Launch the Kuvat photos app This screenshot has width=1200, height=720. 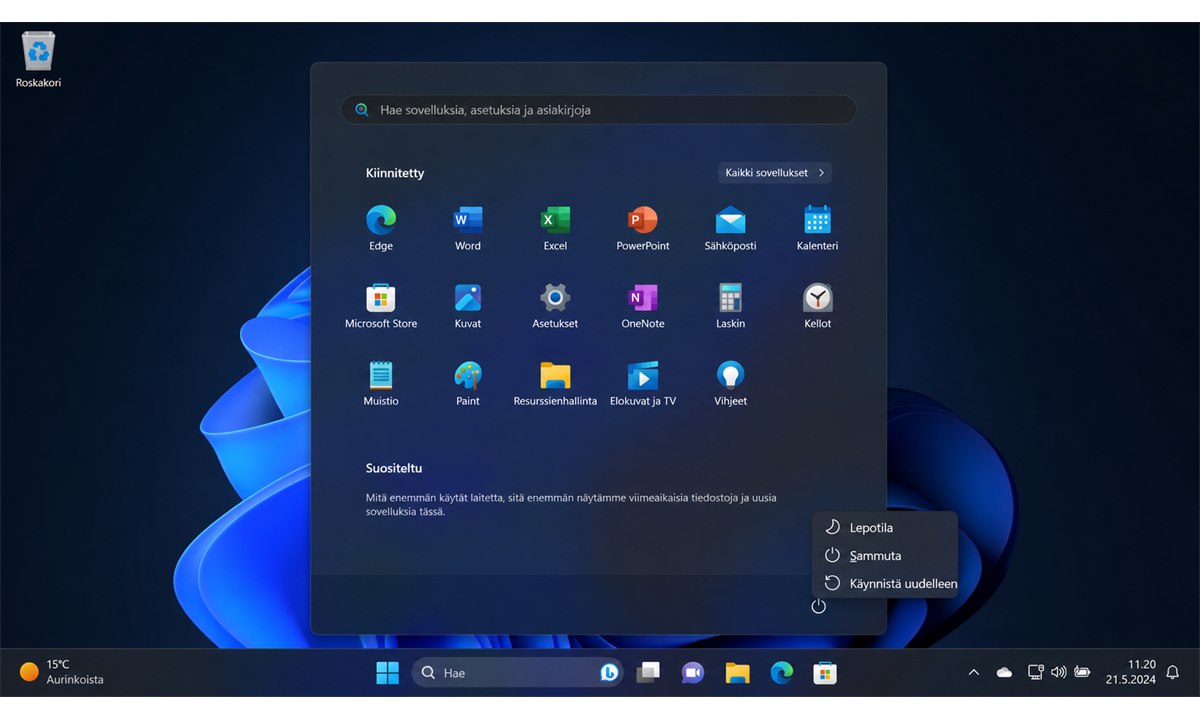click(468, 306)
